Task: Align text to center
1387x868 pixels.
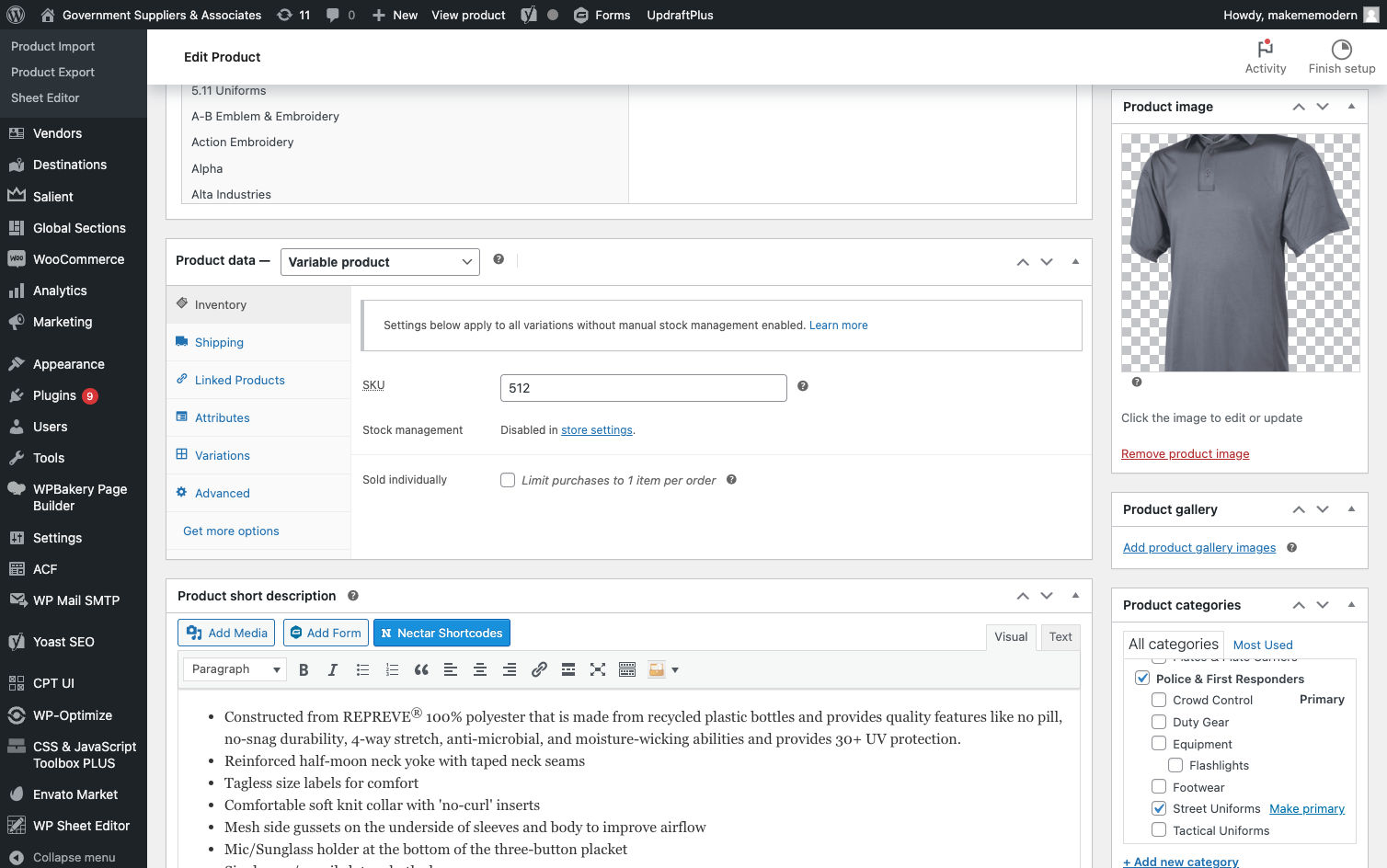Action: point(480,670)
